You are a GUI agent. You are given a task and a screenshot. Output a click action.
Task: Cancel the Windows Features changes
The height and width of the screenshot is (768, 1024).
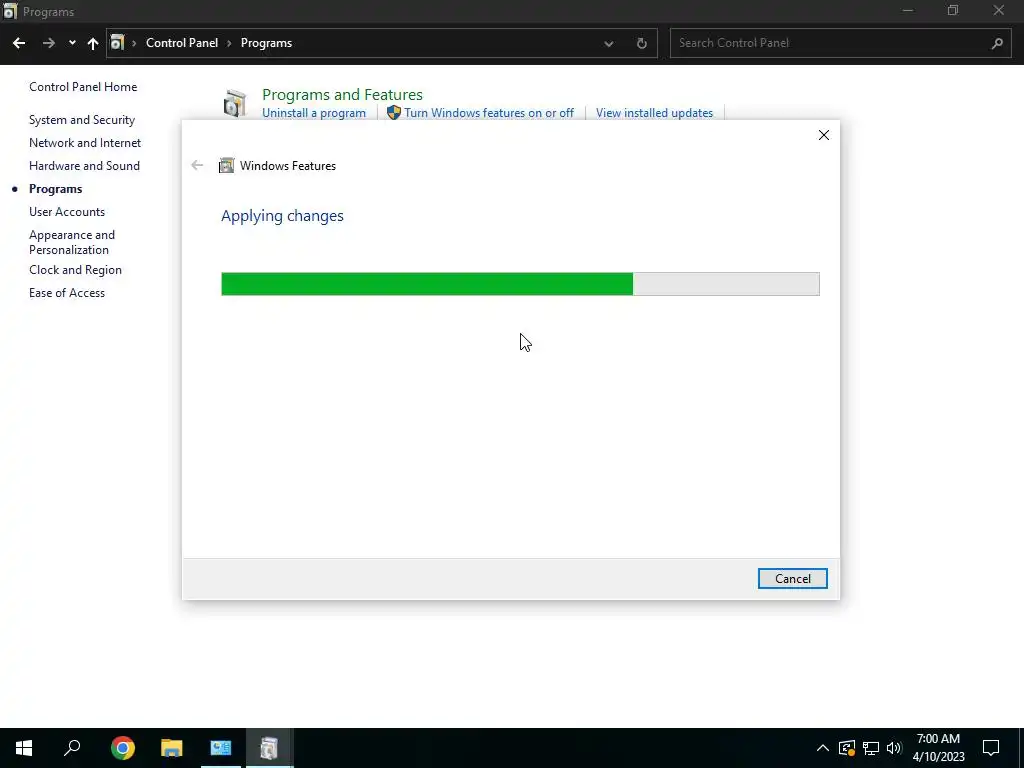[792, 579]
